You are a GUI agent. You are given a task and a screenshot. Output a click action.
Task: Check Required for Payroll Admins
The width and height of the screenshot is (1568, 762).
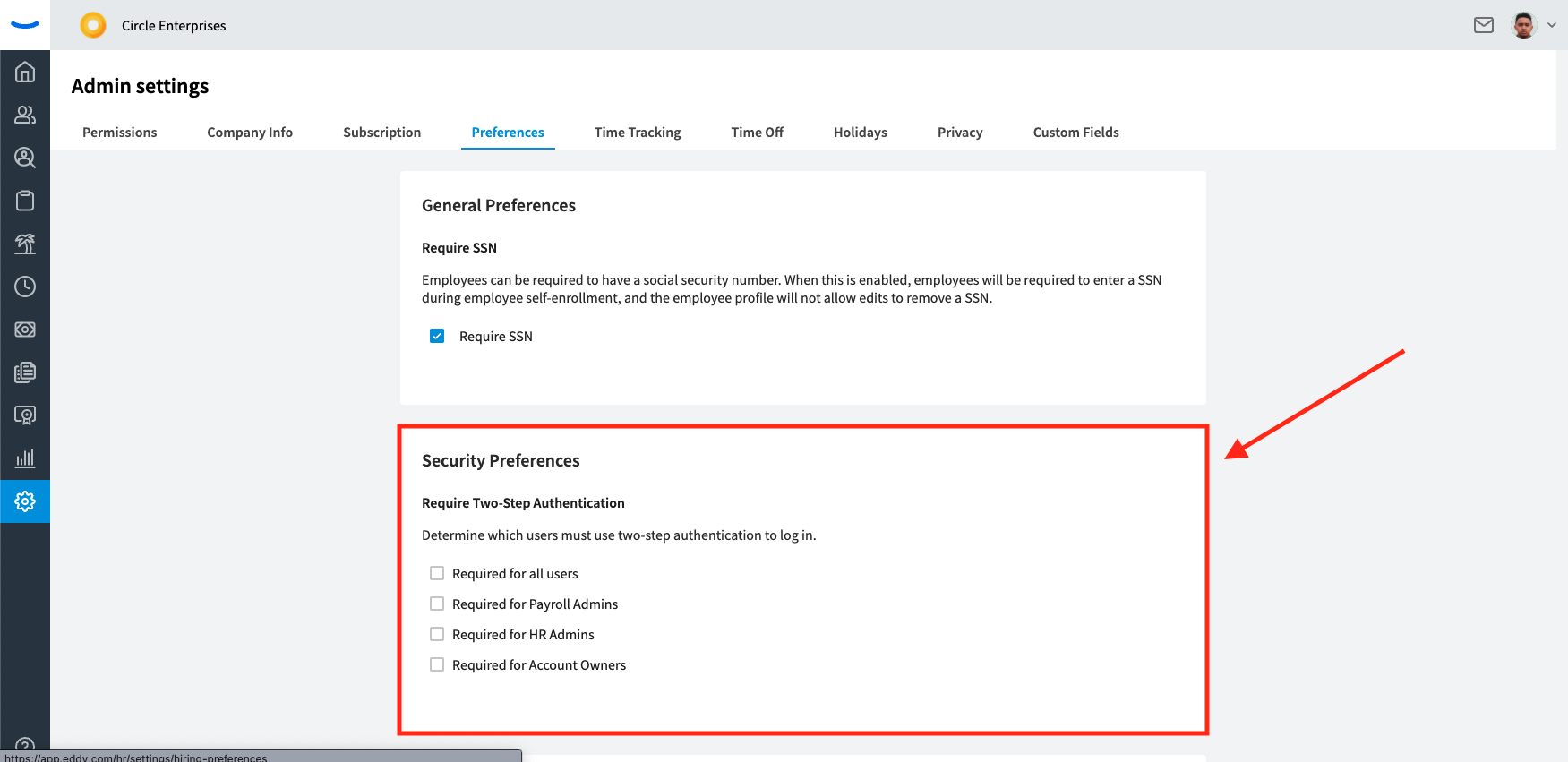tap(437, 604)
